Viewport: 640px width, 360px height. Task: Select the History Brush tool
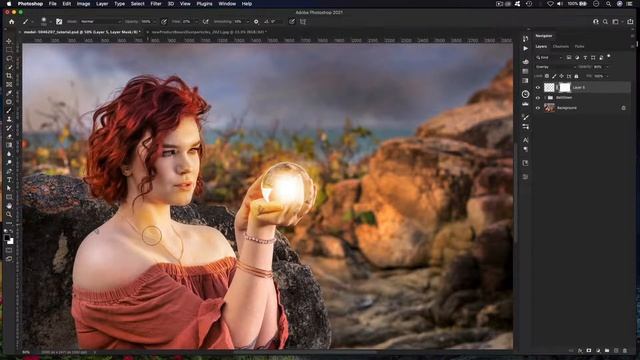[x=9, y=128]
